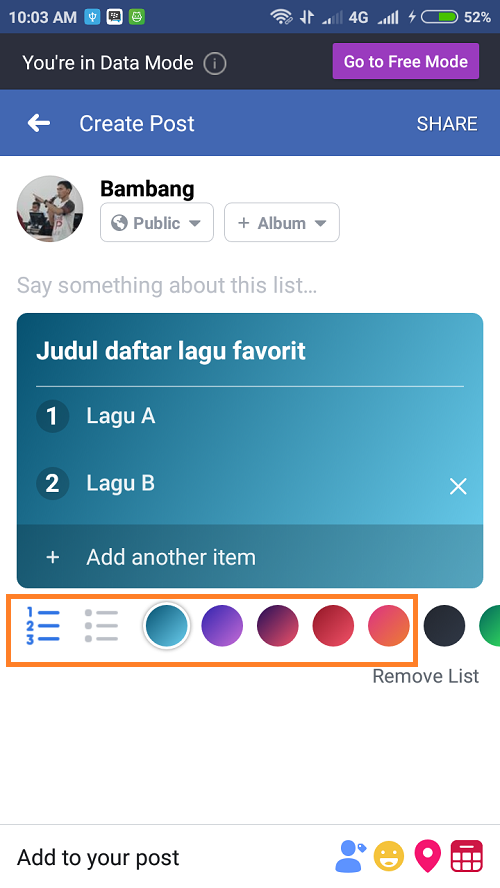This screenshot has height=888, width=500.
Task: Choose the black background color swatch
Action: coord(444,626)
